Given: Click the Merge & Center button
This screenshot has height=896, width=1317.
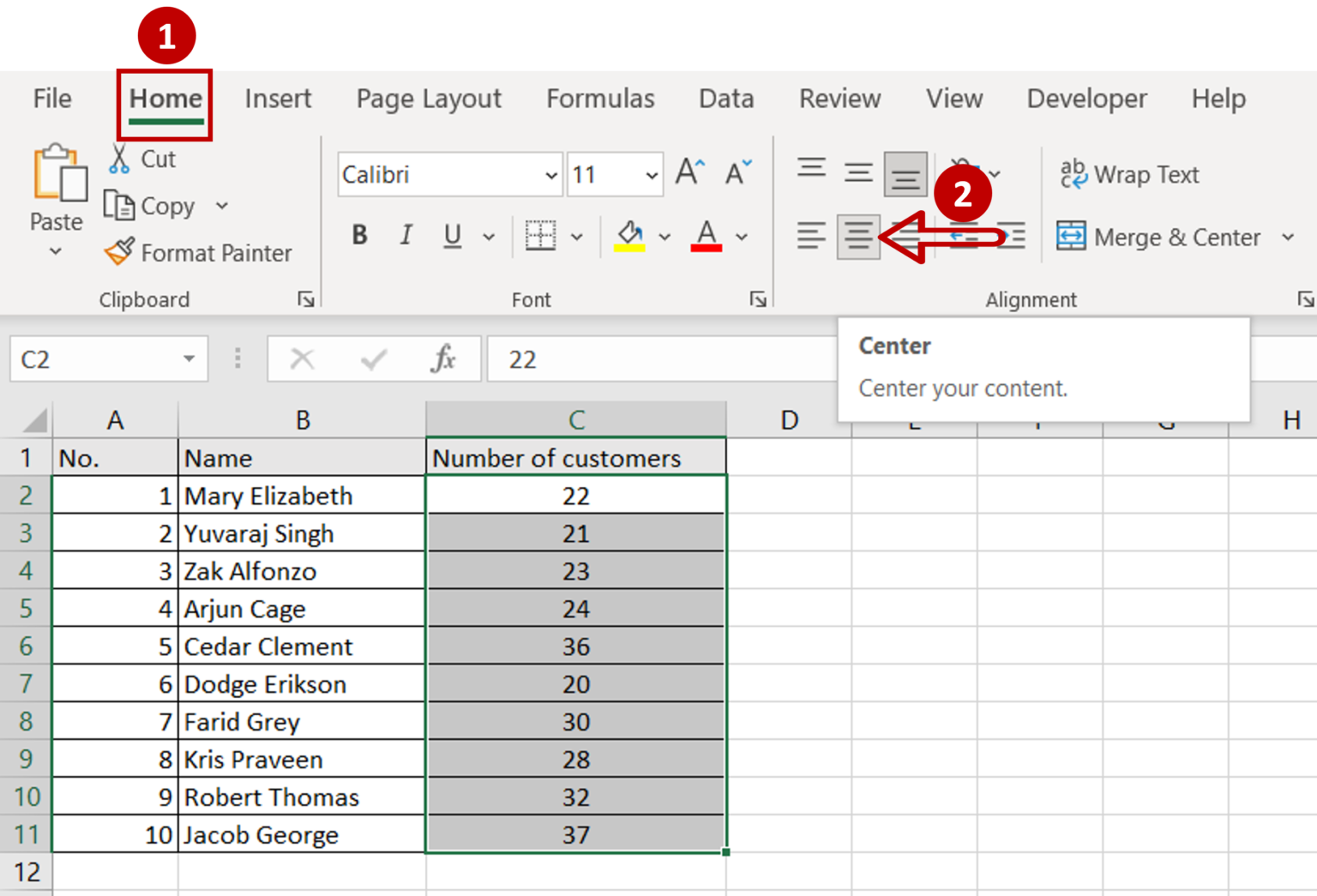Looking at the screenshot, I should pyautogui.click(x=1158, y=237).
